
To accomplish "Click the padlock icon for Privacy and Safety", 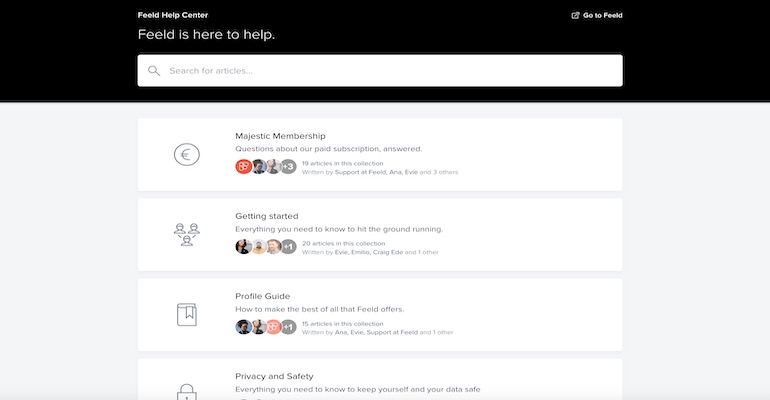I will pos(187,392).
